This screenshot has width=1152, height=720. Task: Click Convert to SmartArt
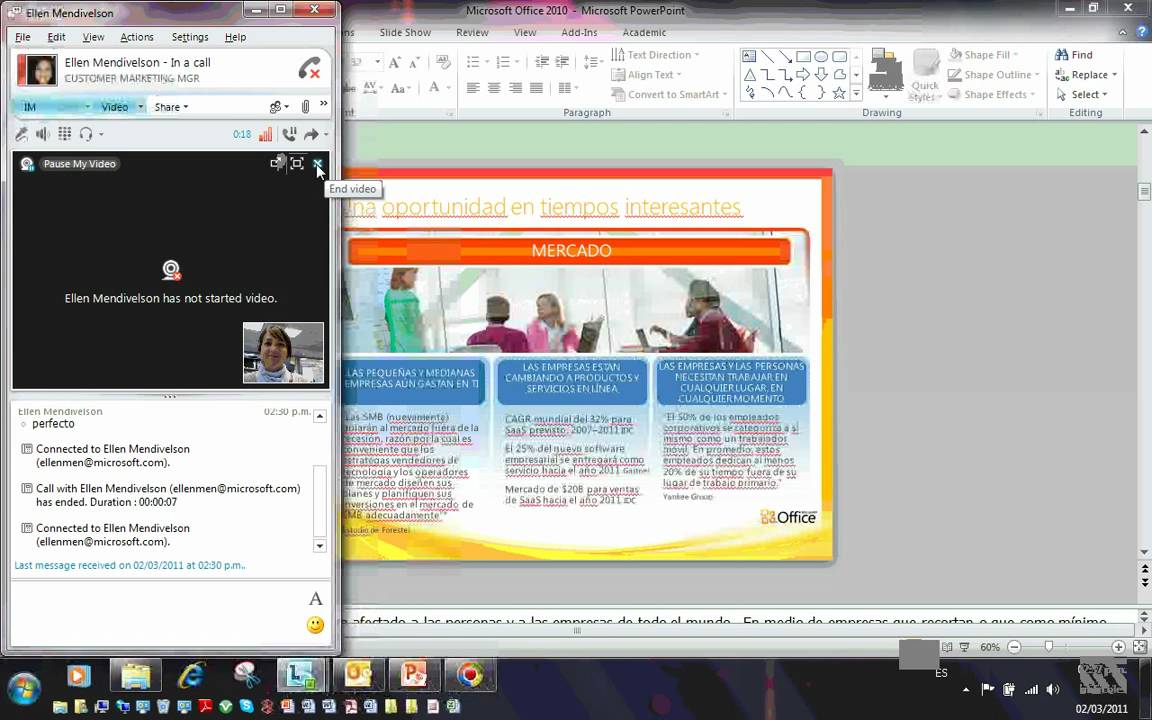669,94
